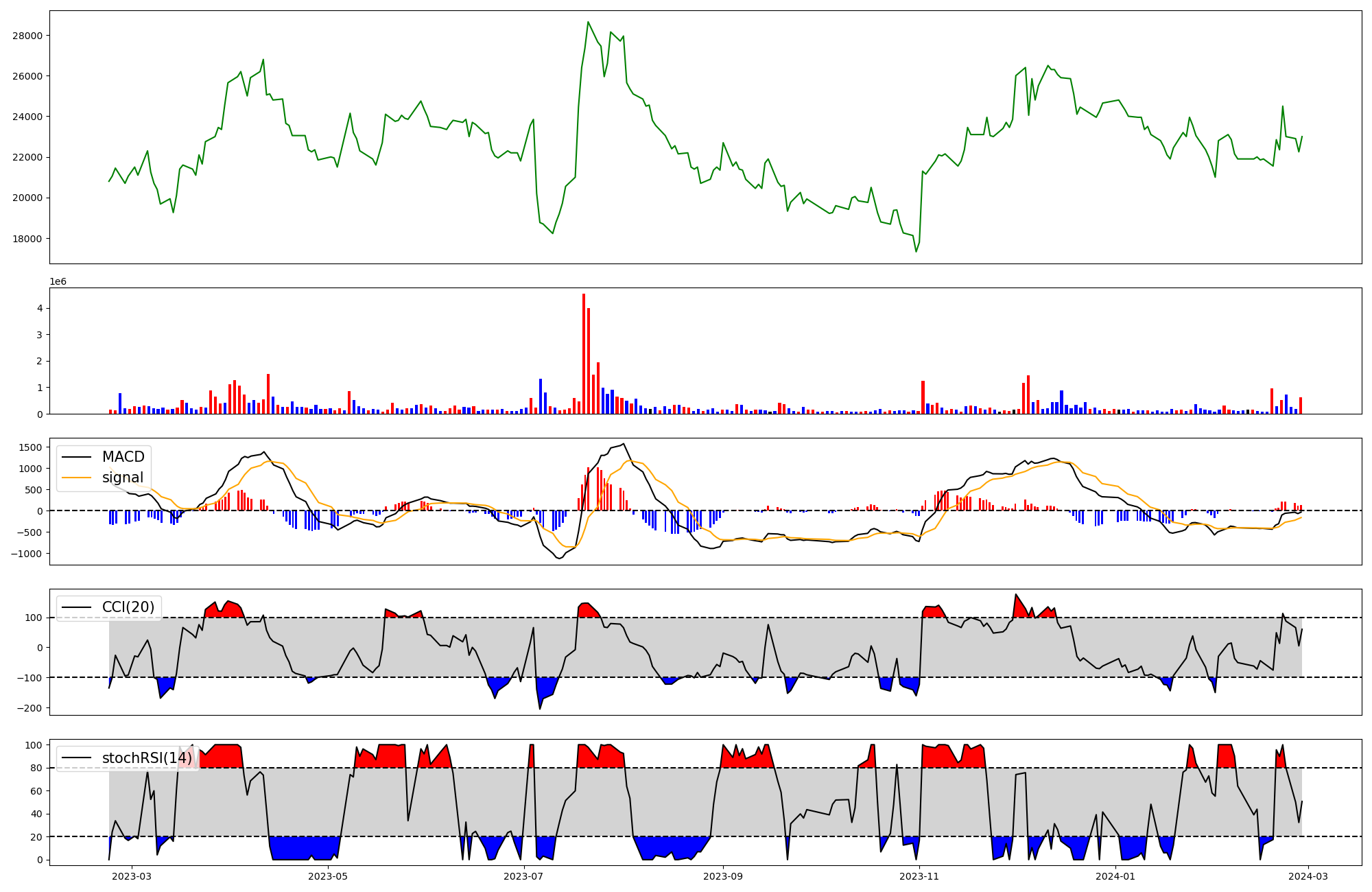Click the 18000 price axis label
This screenshot has width=1372, height=892.
point(27,239)
